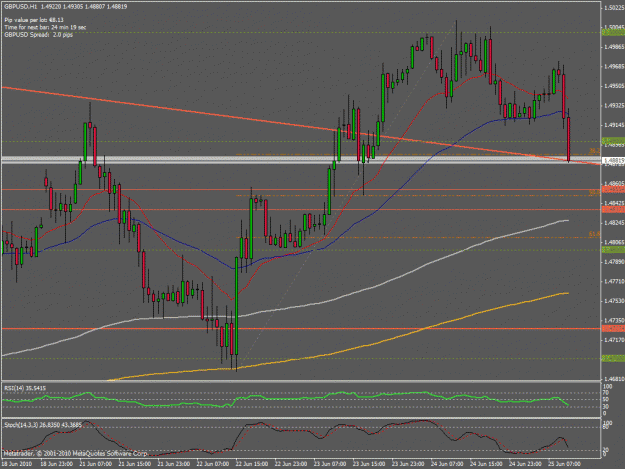Click the '21 Jun 23:00' time axis label
625x469 pixels.
point(173,464)
